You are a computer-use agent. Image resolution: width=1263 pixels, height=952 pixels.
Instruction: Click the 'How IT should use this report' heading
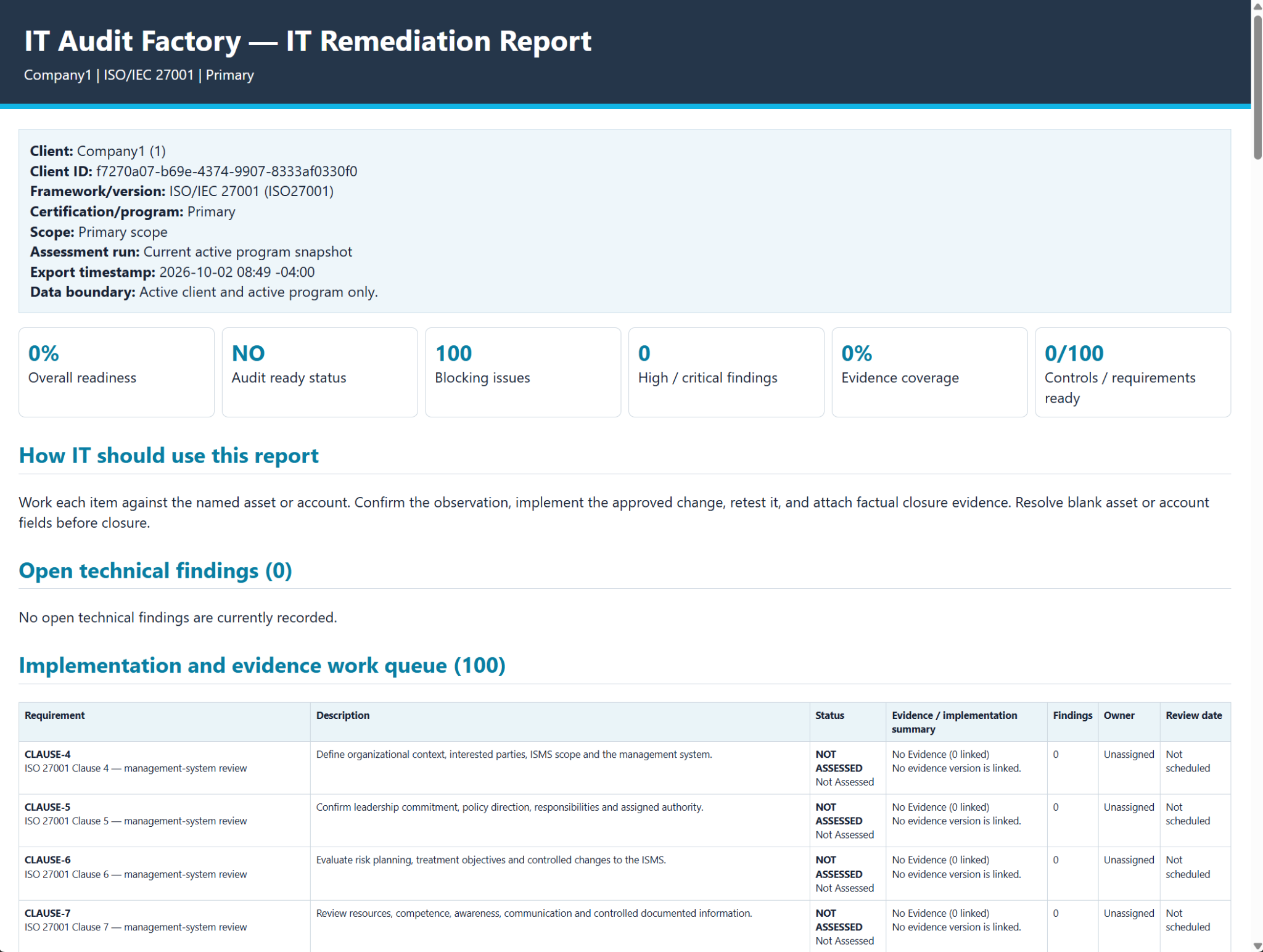(168, 456)
